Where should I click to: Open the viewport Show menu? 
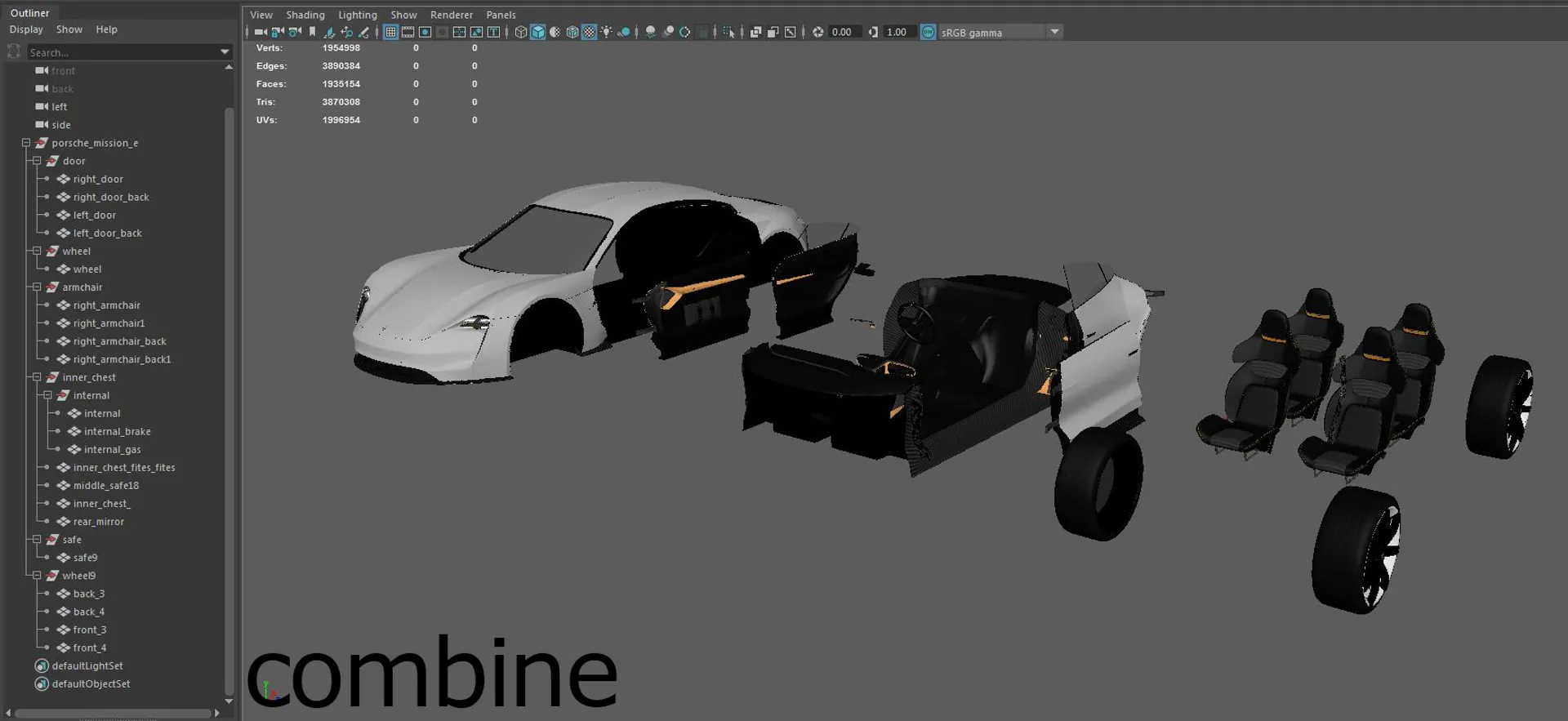[403, 15]
